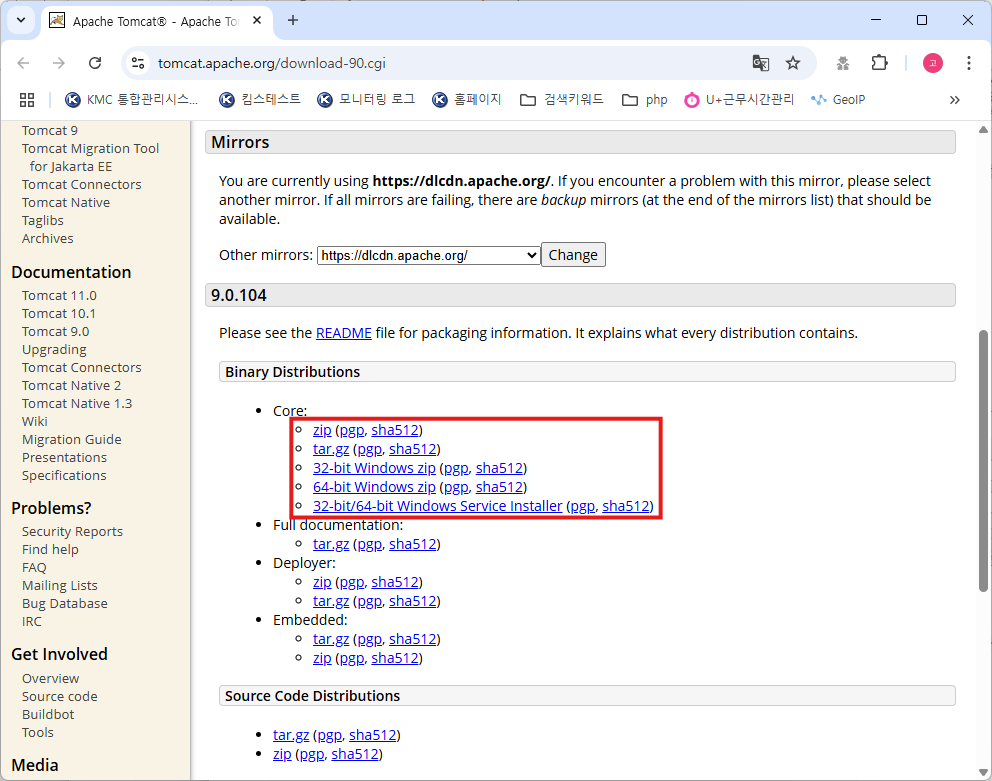
Task: Open the README link
Action: tap(344, 333)
